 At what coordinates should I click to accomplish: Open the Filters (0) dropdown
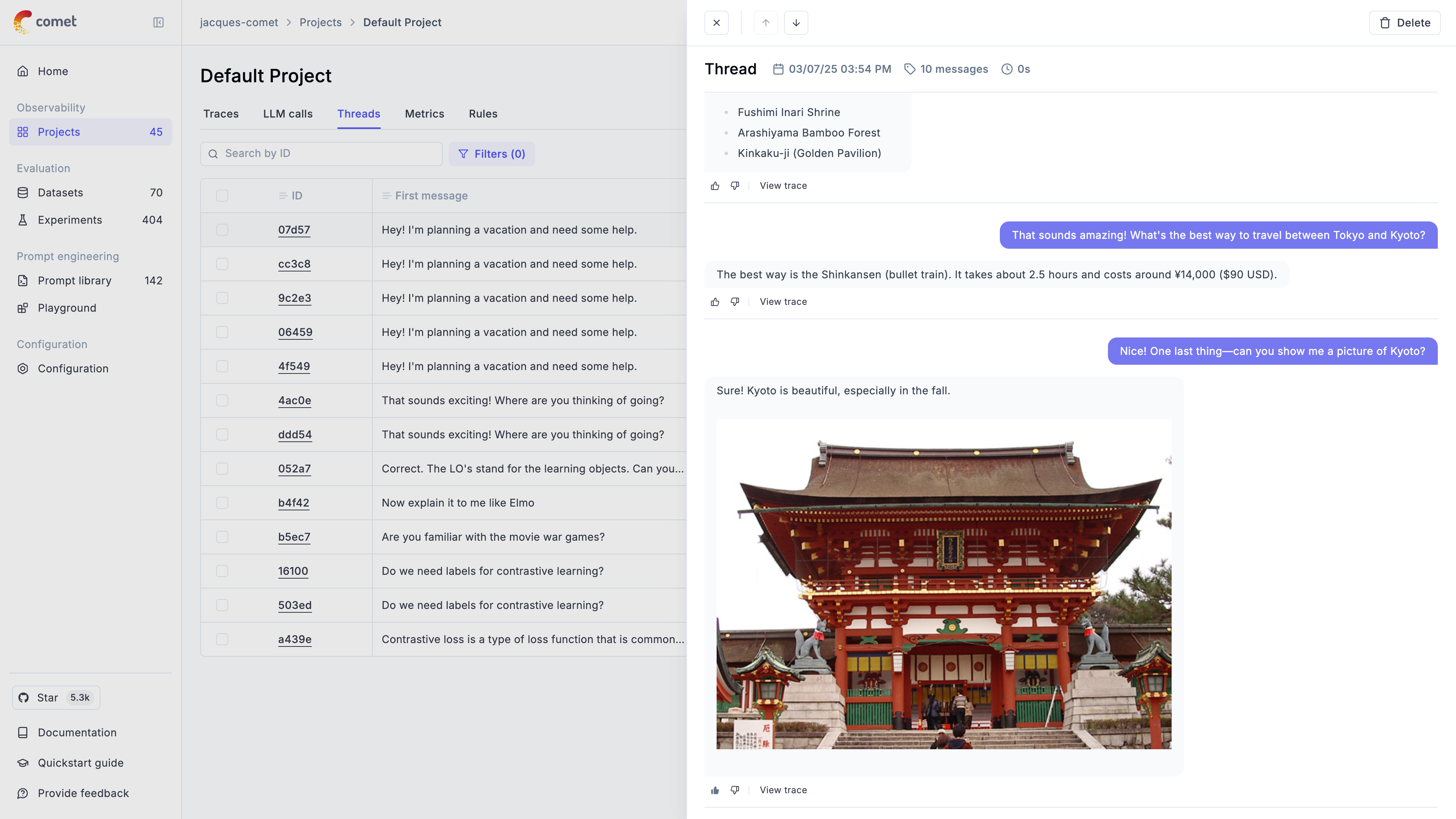click(491, 154)
